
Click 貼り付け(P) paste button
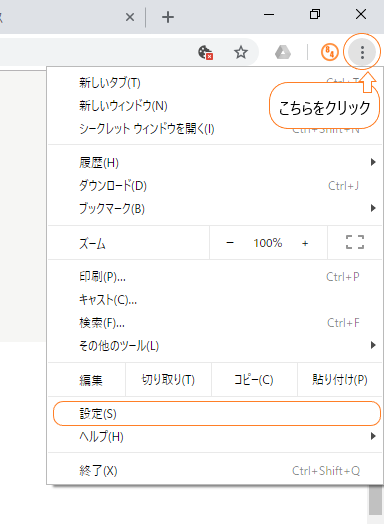340,380
